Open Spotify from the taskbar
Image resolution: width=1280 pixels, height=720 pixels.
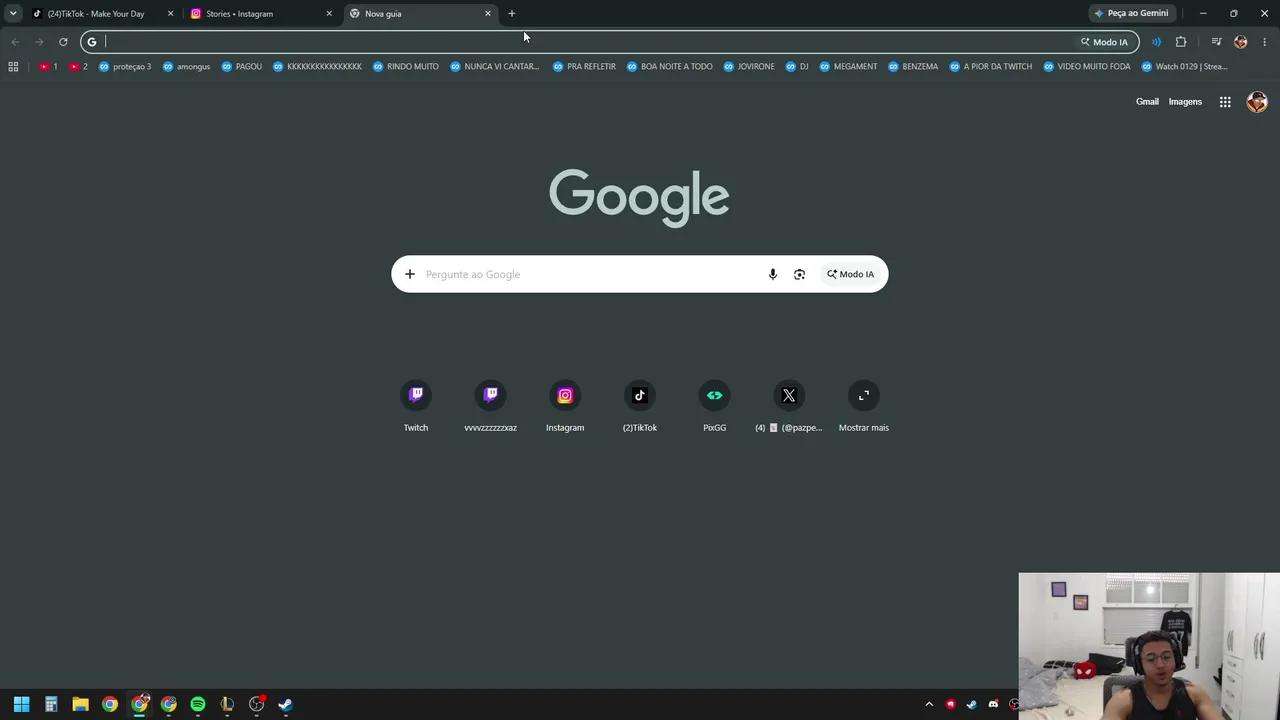(x=198, y=704)
